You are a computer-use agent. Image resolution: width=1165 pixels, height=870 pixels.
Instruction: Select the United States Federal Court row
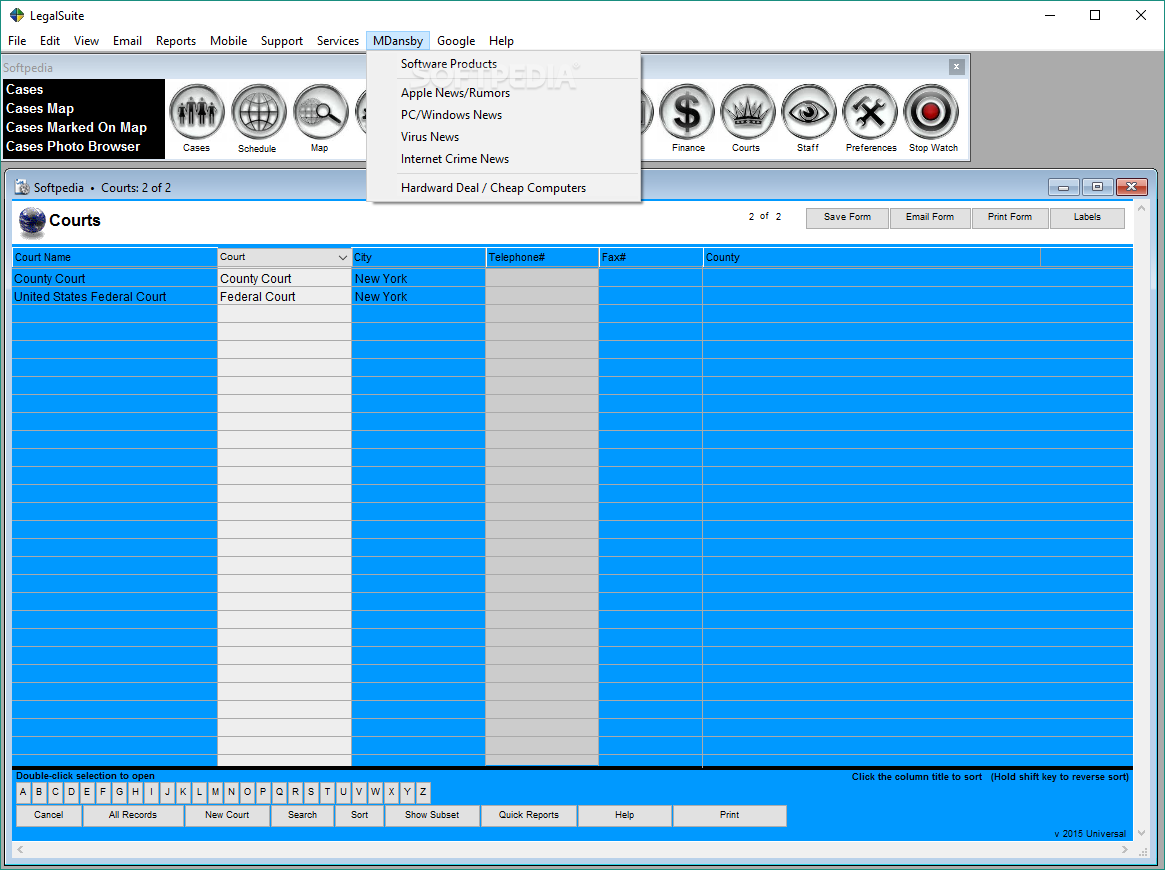coord(572,296)
